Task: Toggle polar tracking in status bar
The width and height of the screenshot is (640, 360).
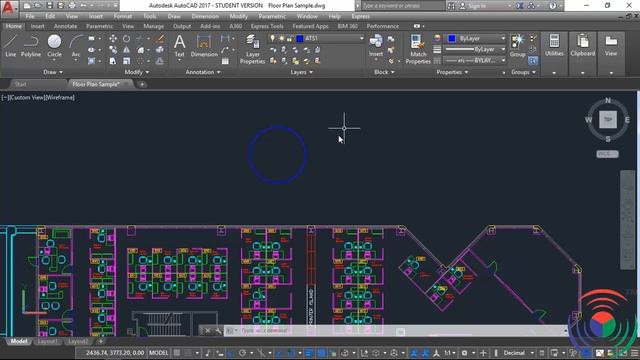Action: 242,353
